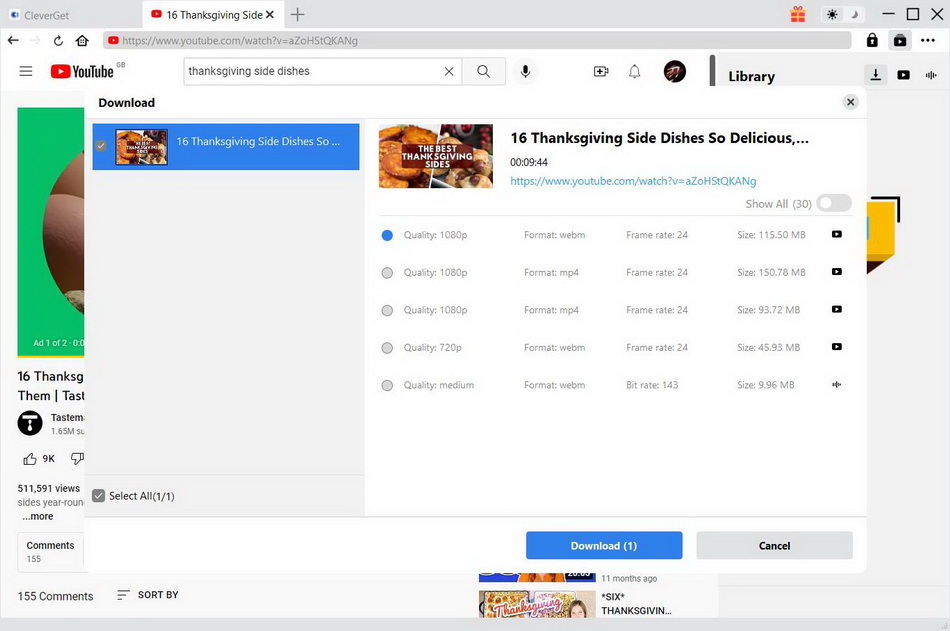Image resolution: width=950 pixels, height=631 pixels.
Task: Click the Download (1) button
Action: 604,546
